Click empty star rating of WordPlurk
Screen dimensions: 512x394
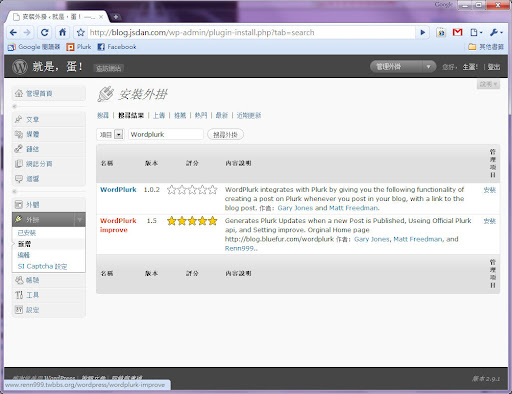pos(192,190)
